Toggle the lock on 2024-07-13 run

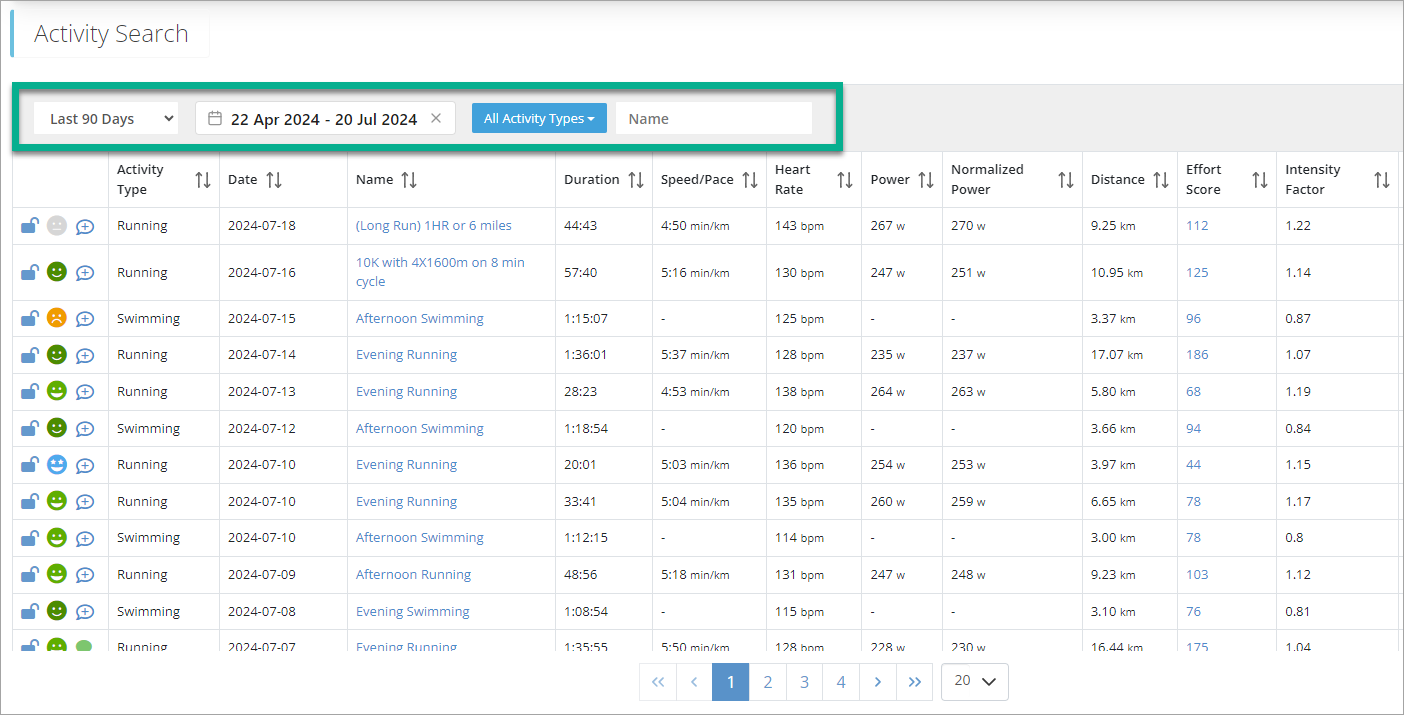click(x=30, y=391)
